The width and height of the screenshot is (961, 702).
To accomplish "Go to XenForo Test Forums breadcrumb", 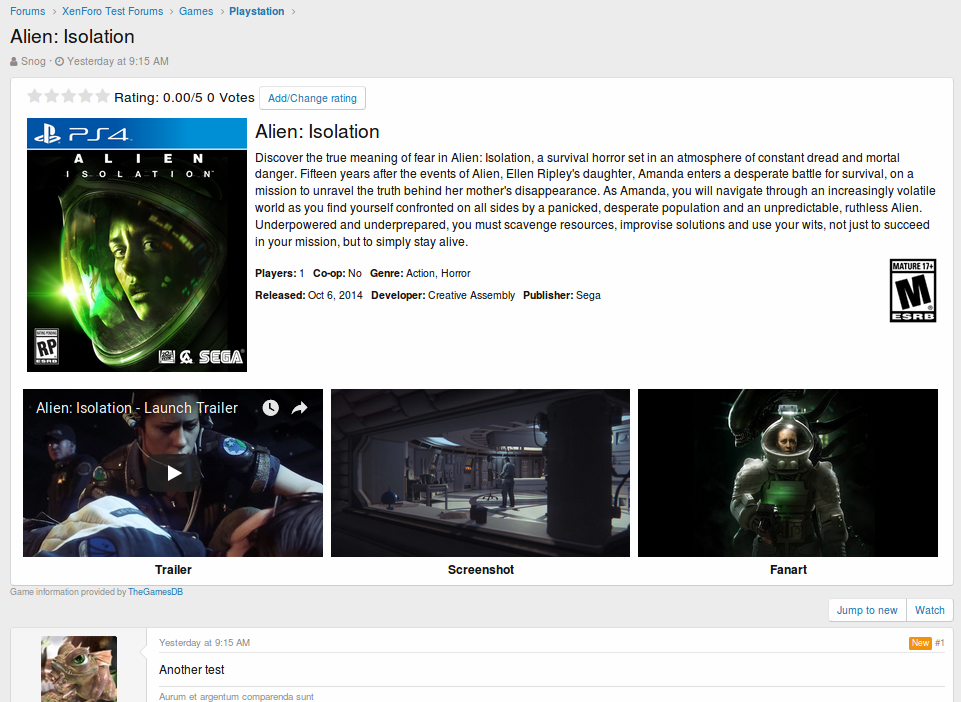I will coord(113,11).
